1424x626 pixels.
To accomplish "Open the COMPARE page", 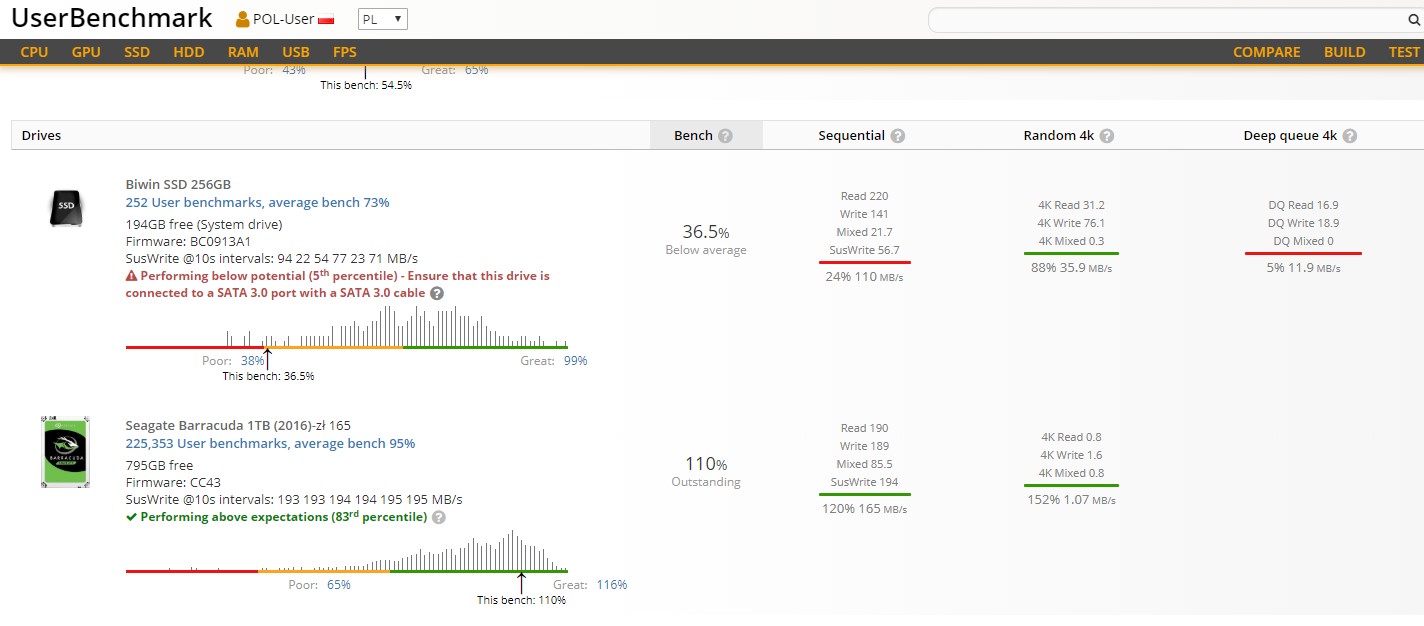I will (1267, 52).
